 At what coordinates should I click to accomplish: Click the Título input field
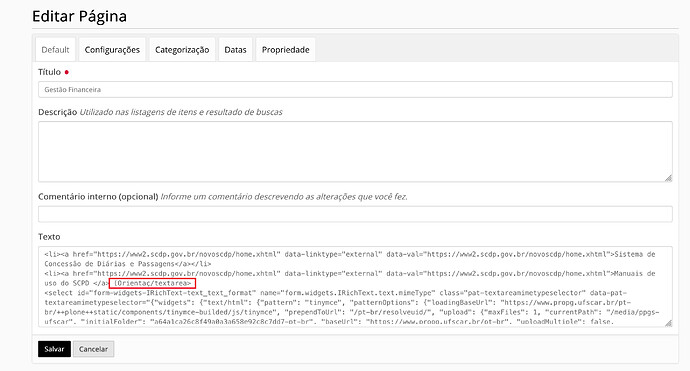(355, 89)
